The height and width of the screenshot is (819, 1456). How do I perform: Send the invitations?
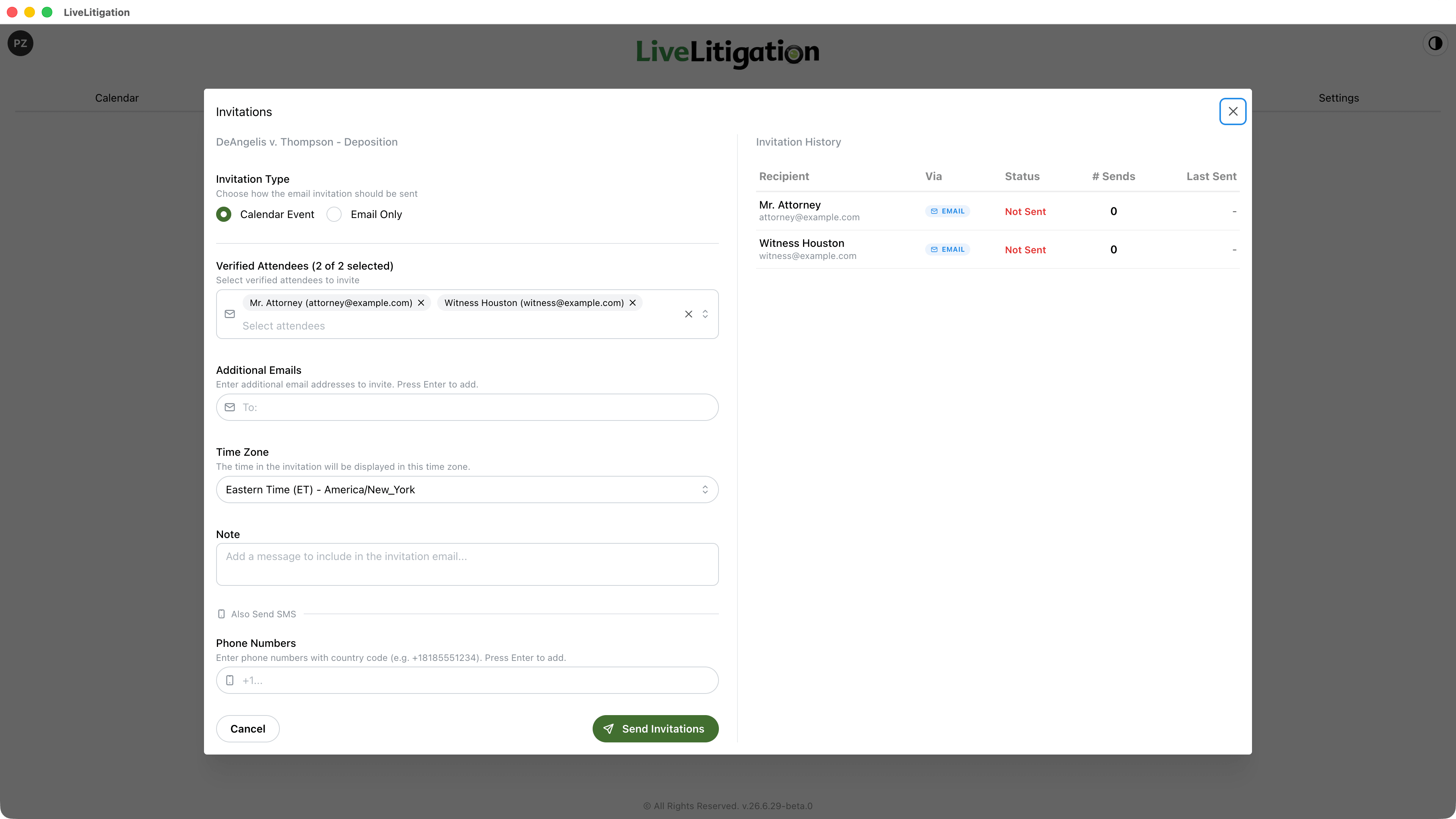coord(655,729)
